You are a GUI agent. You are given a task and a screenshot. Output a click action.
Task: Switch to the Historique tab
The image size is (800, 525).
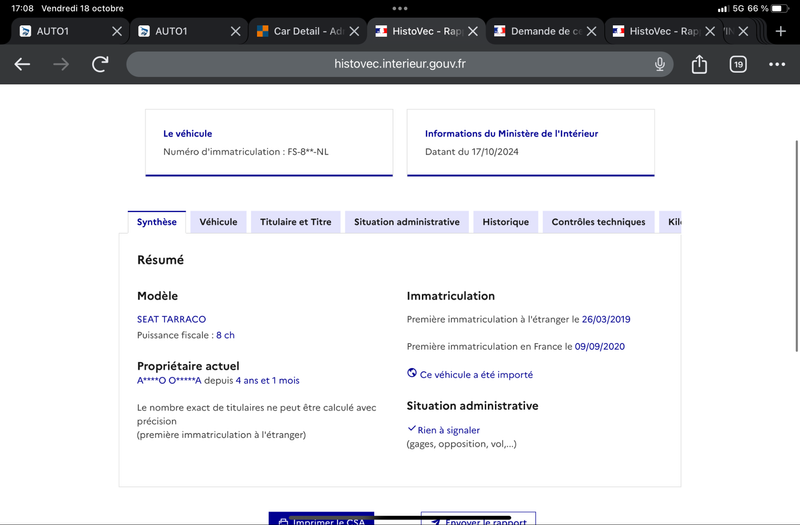(506, 222)
